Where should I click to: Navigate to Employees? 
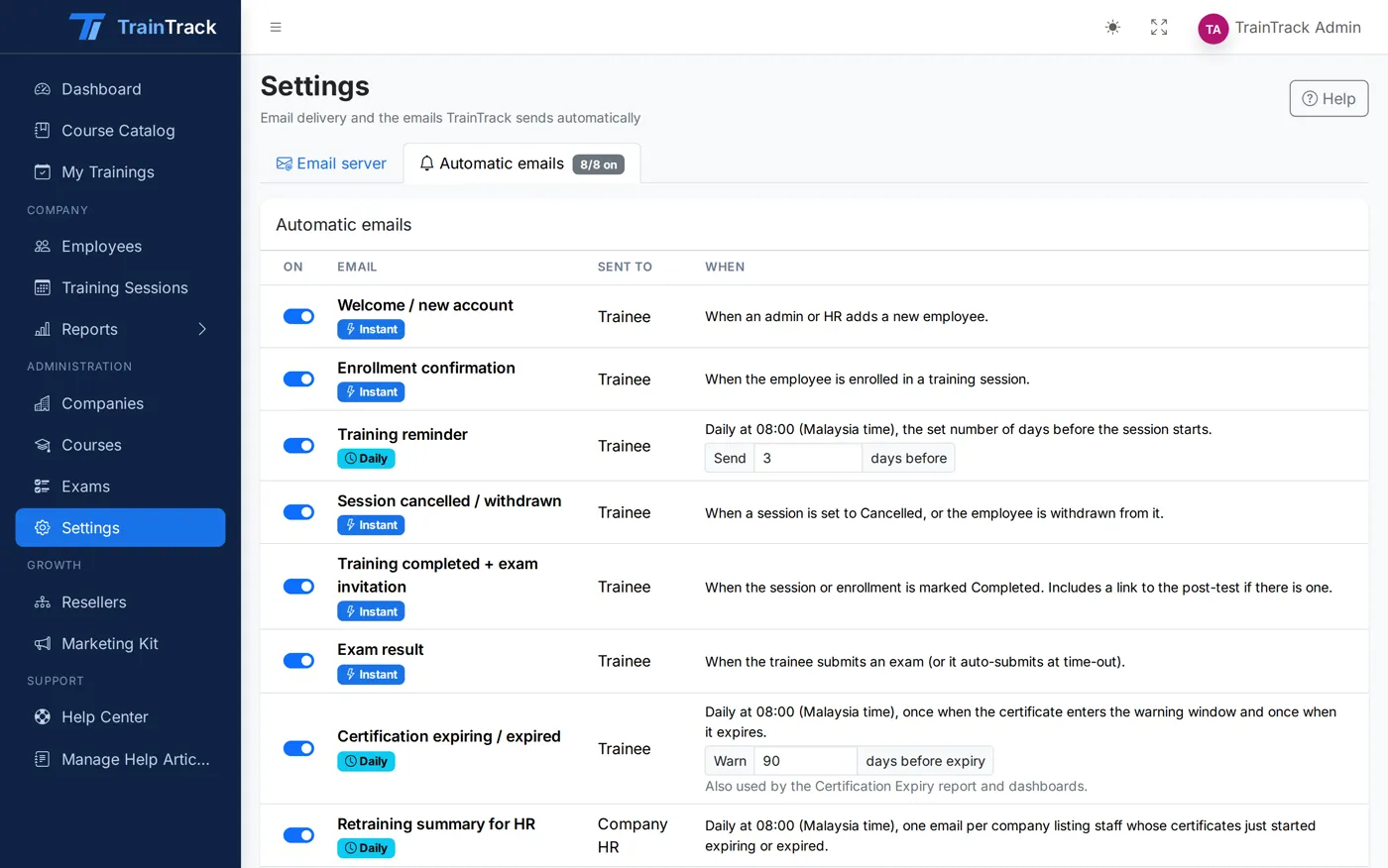coord(120,246)
